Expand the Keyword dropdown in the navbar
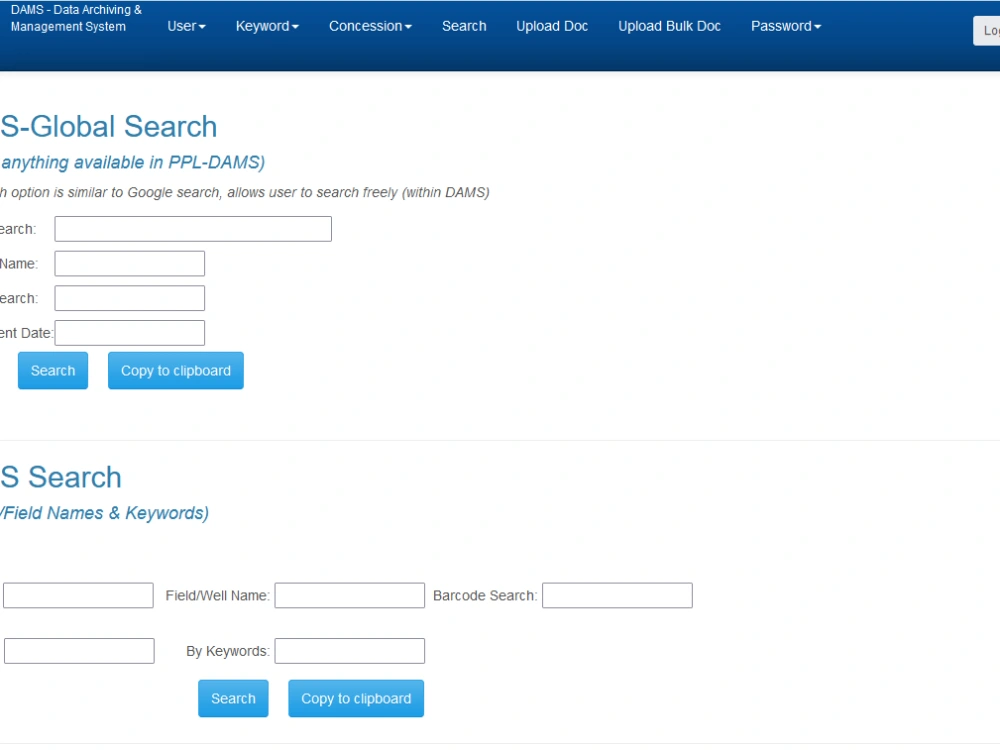1000x750 pixels. tap(266, 27)
